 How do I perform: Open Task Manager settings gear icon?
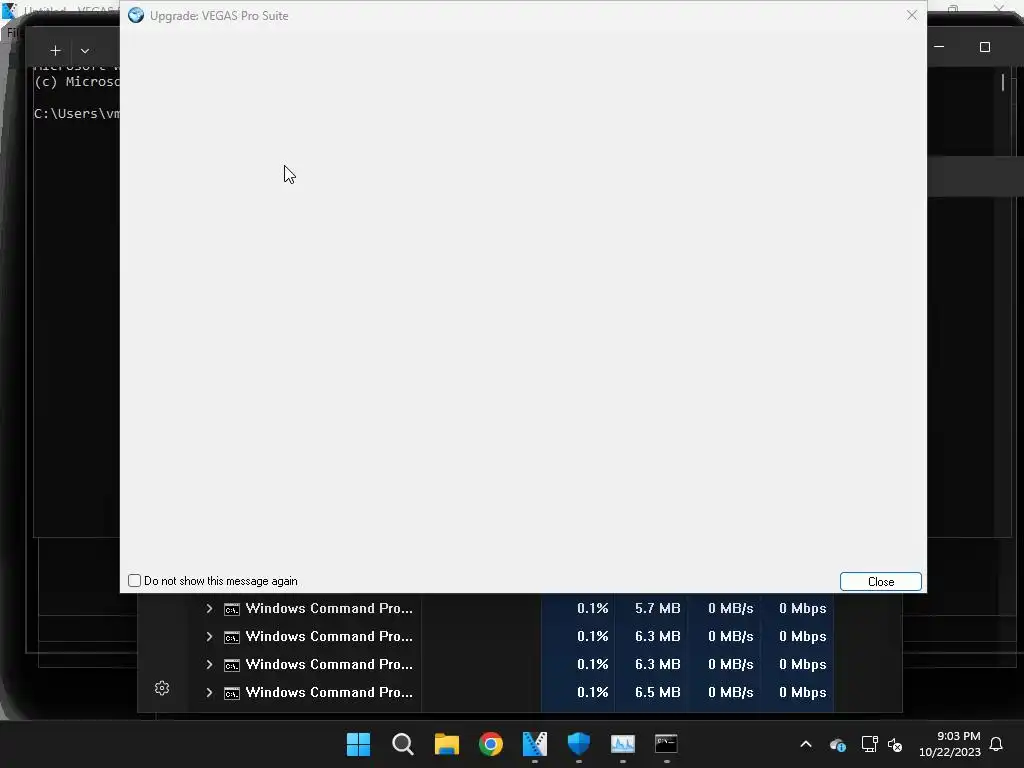pyautogui.click(x=162, y=688)
